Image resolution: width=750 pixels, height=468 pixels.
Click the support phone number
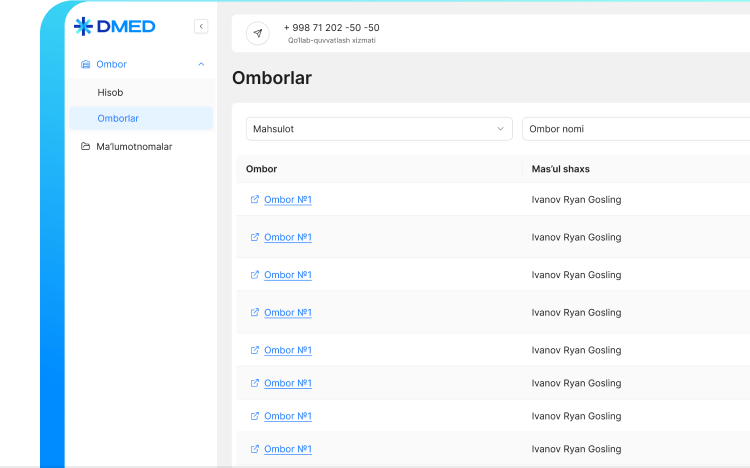pyautogui.click(x=331, y=27)
